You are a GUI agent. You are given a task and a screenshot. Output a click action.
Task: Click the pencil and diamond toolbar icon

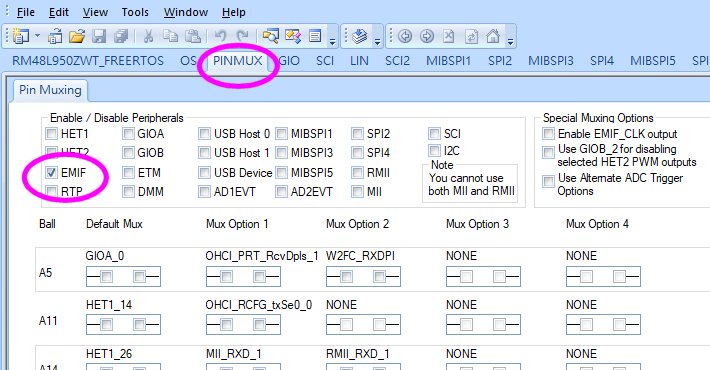point(293,36)
